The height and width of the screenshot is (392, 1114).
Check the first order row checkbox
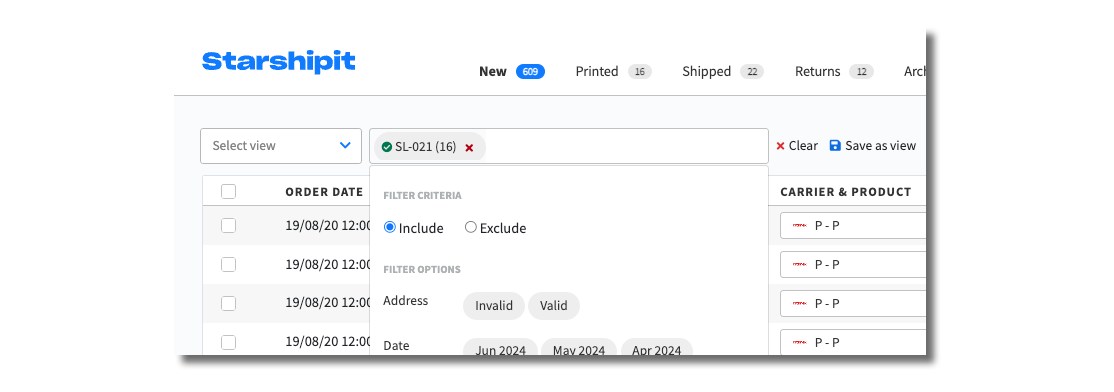tap(228, 226)
